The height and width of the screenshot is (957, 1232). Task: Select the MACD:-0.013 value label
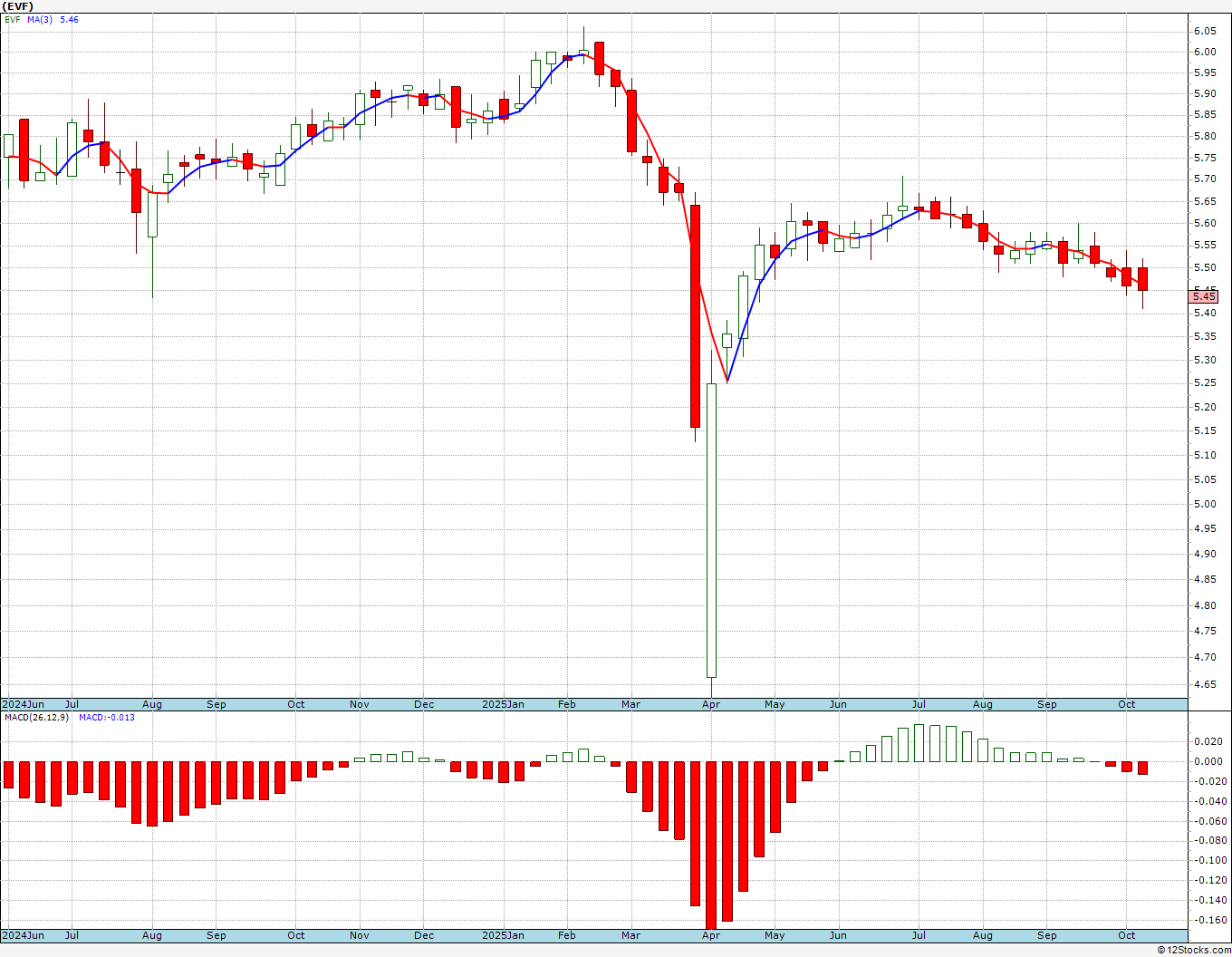(x=107, y=717)
